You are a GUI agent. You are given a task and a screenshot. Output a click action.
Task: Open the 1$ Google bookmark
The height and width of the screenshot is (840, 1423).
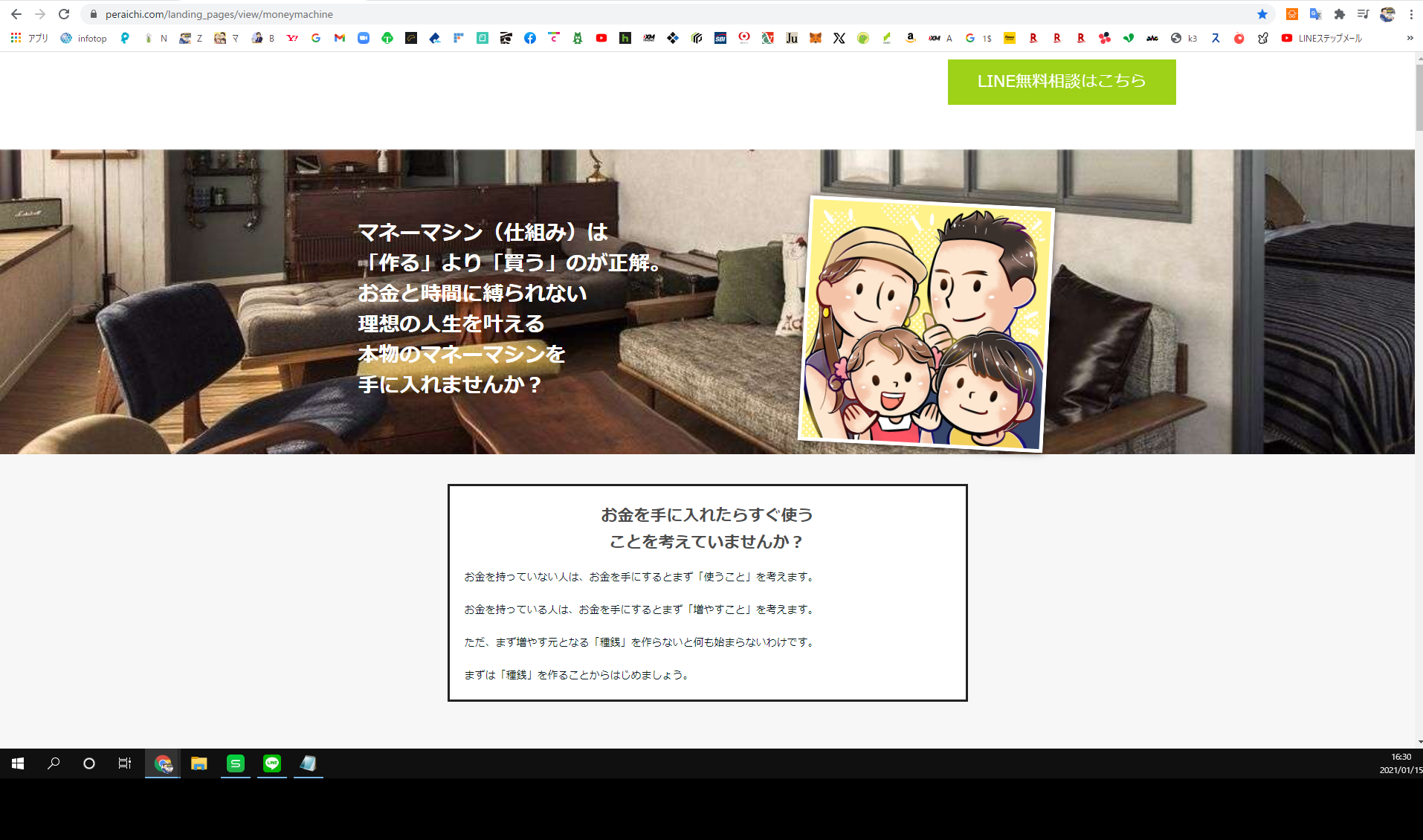point(978,38)
